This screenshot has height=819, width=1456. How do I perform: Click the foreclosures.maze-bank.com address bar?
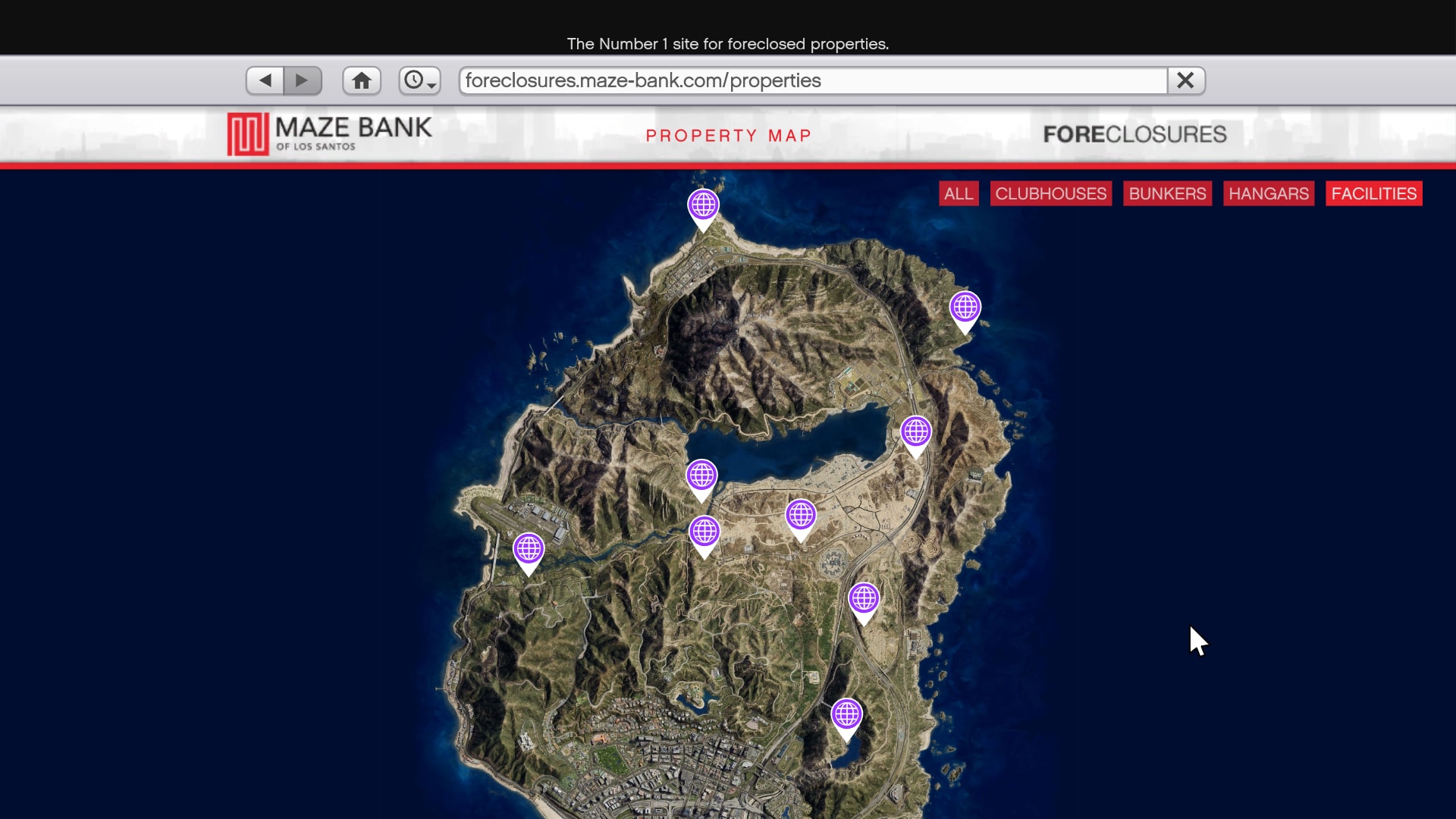tap(813, 80)
